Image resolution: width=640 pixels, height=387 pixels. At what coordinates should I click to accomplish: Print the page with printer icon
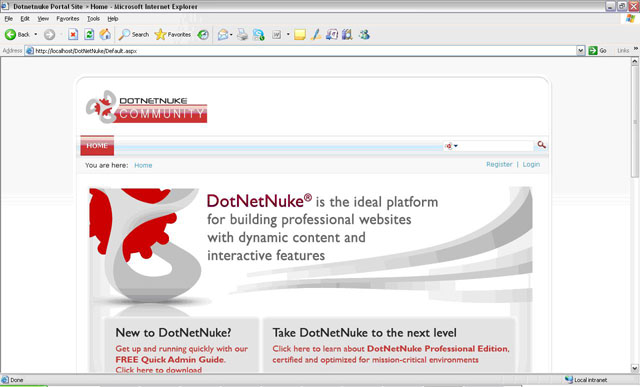pos(242,35)
